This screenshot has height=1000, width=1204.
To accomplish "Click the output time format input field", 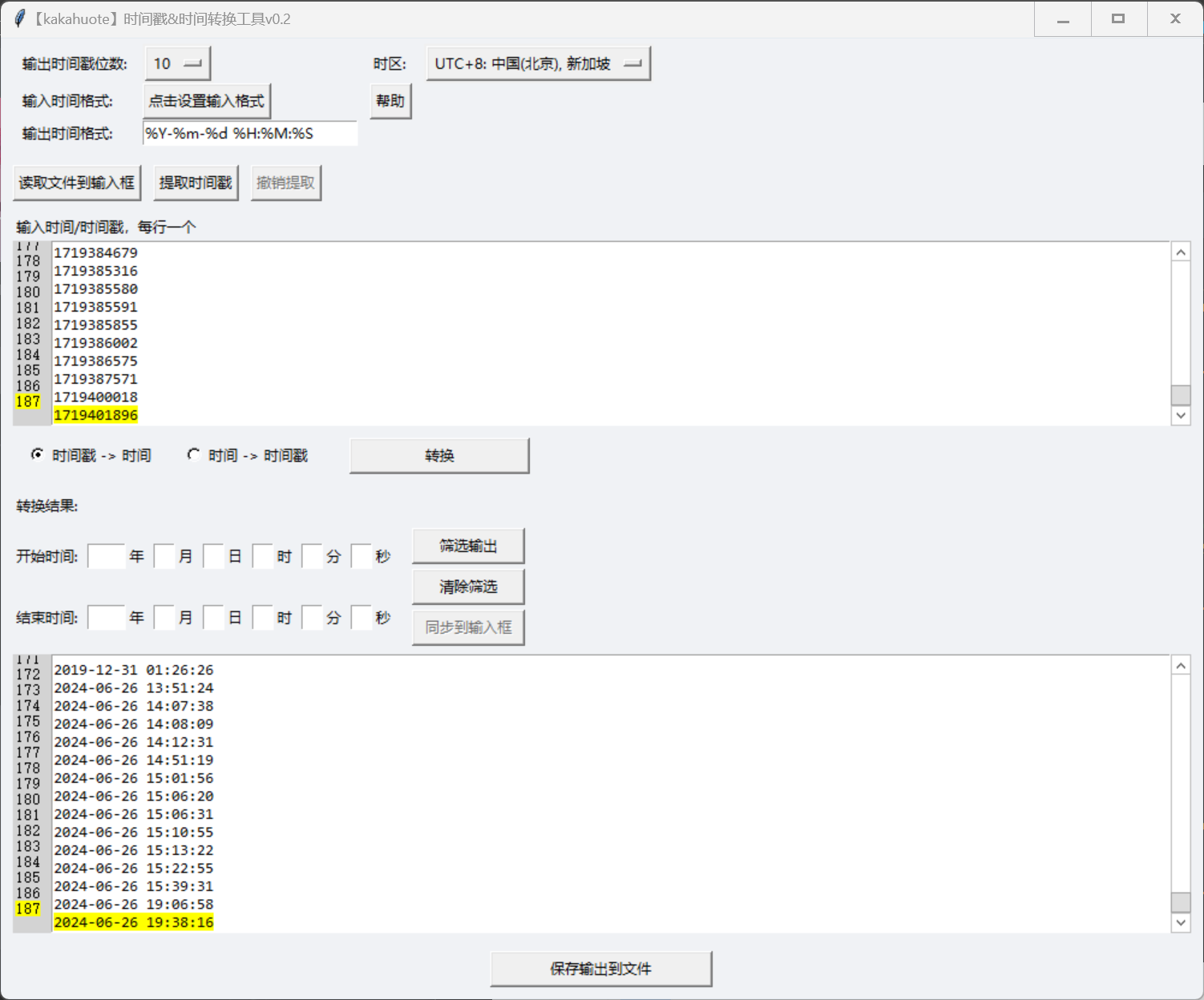I will [249, 134].
